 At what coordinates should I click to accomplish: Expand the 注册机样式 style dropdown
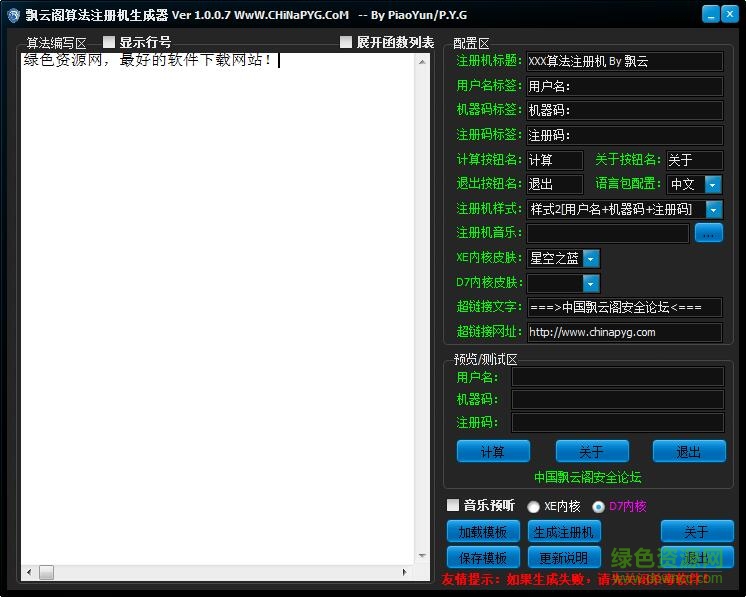pos(713,209)
